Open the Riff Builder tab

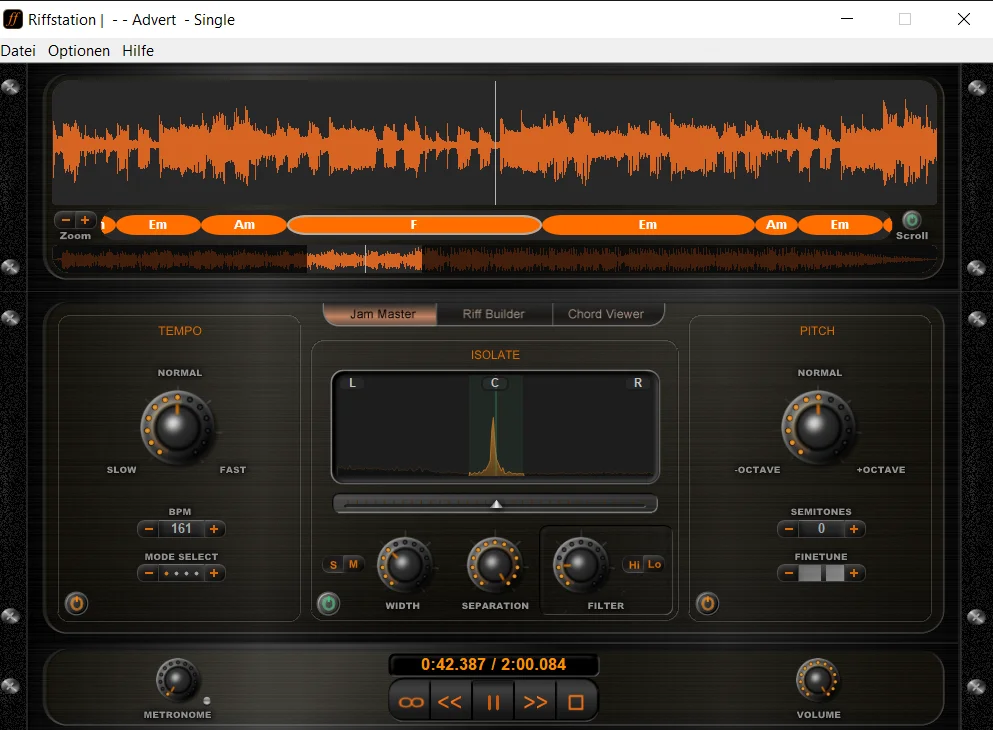point(494,314)
